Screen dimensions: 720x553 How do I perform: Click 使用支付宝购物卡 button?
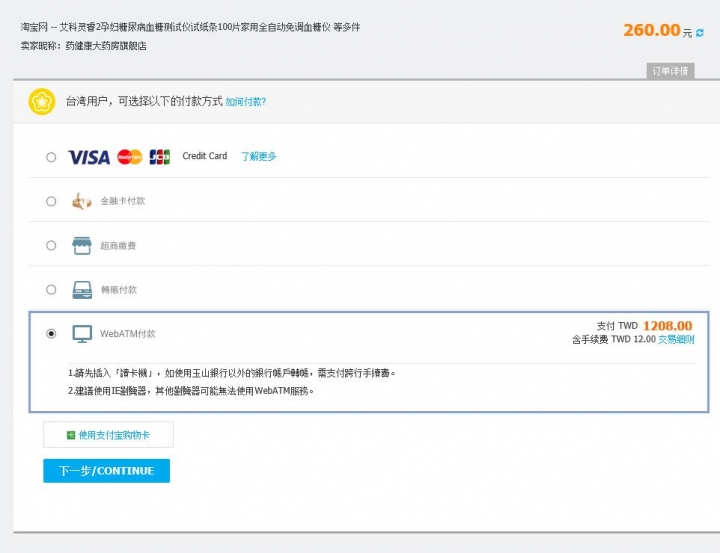108,434
